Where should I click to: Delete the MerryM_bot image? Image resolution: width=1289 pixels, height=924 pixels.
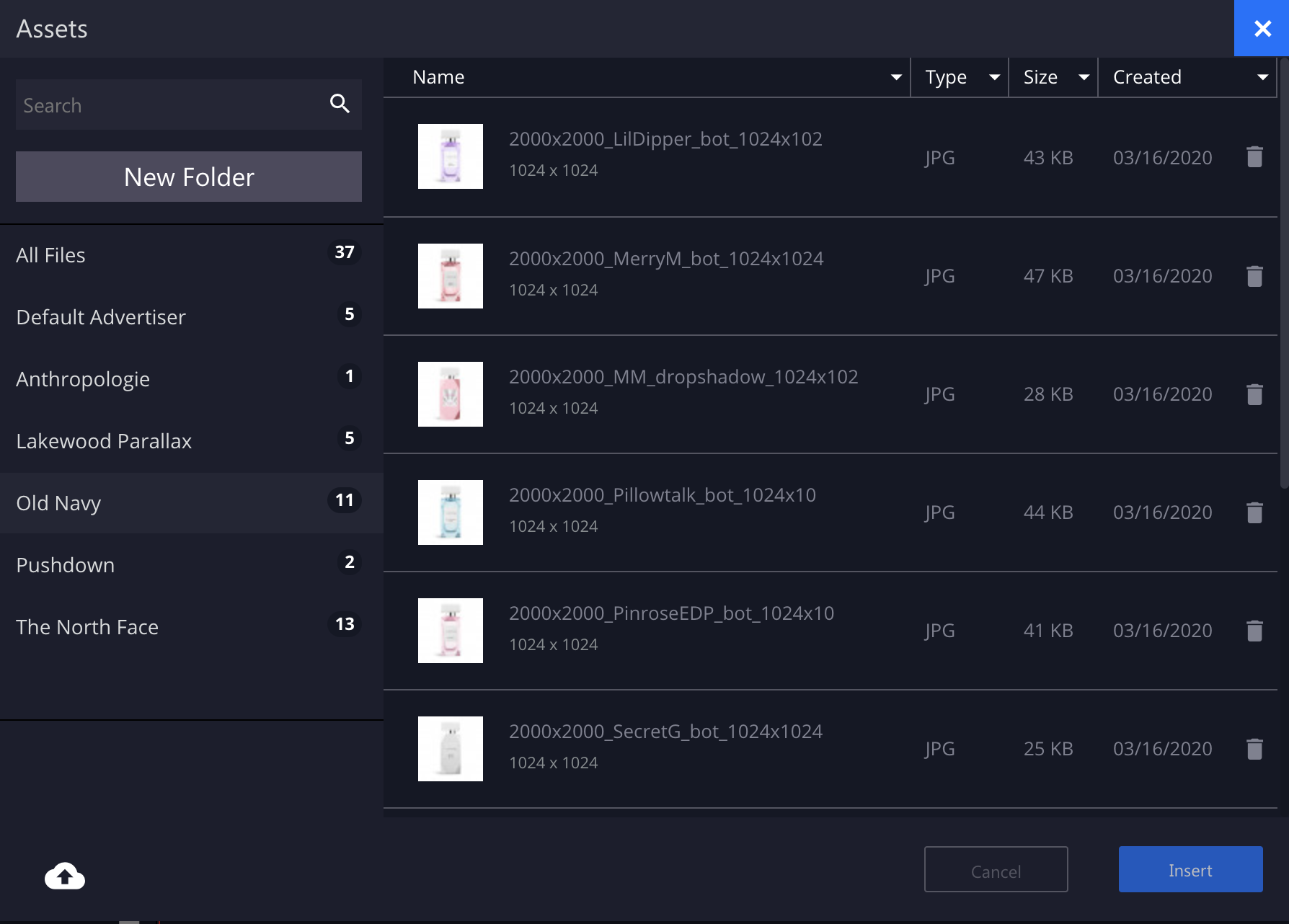(x=1254, y=276)
